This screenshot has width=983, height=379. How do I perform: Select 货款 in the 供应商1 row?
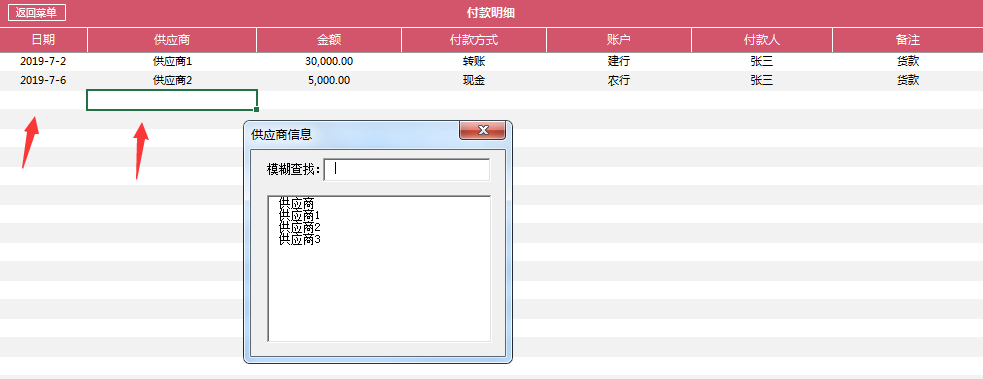(908, 61)
